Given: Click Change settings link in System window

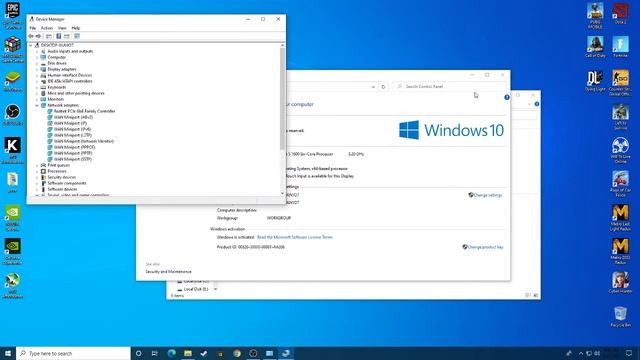Looking at the screenshot, I should coord(488,195).
